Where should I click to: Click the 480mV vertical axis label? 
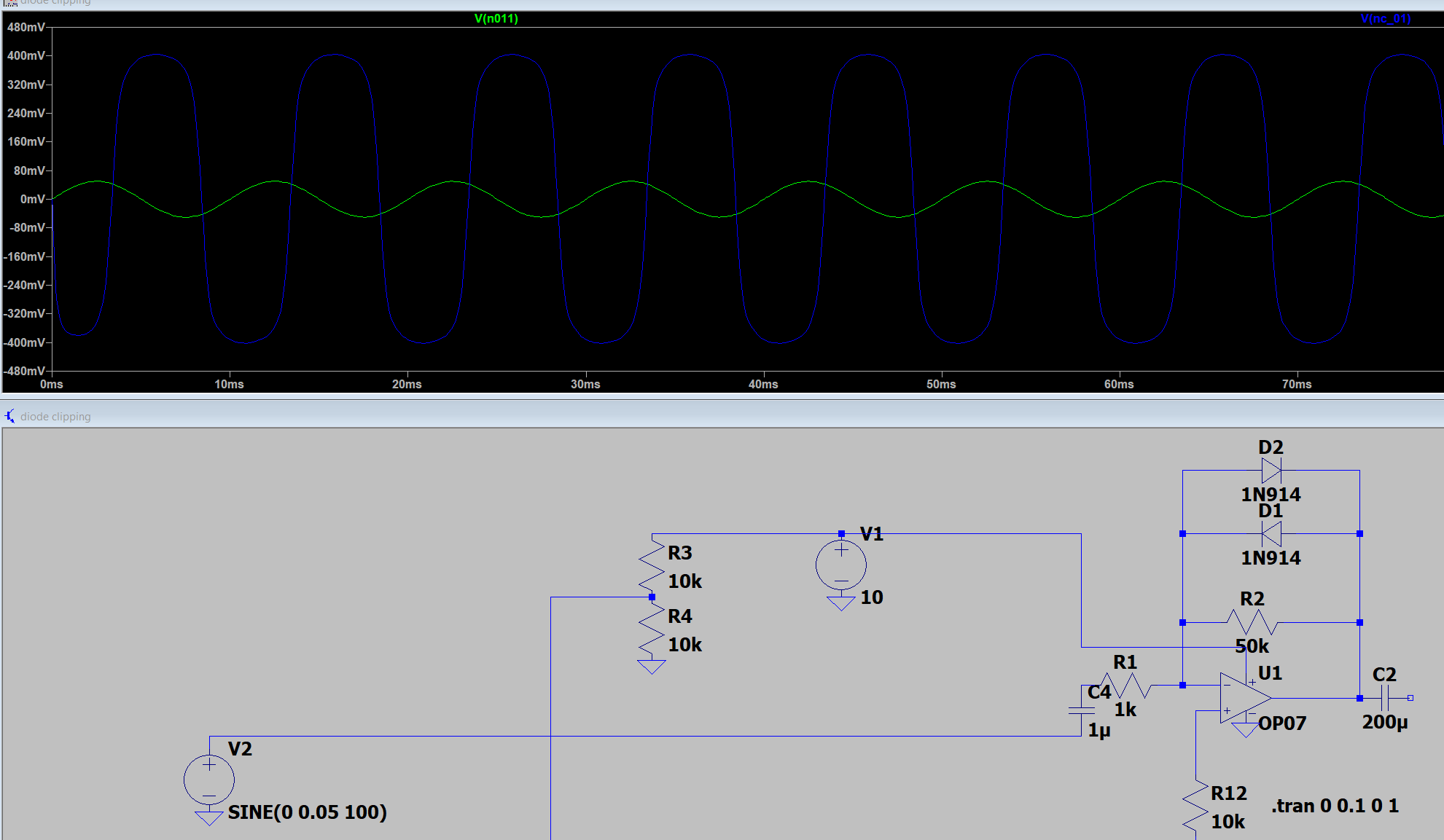[26, 27]
